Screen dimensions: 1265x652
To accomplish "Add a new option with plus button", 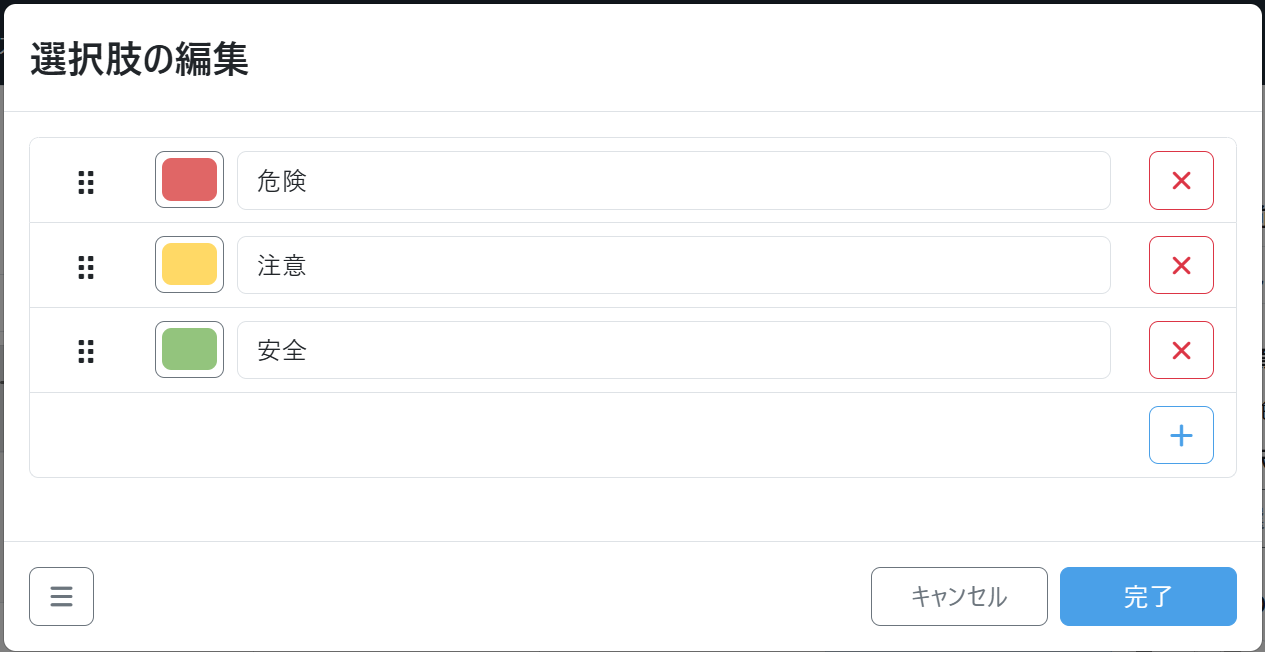I will [x=1181, y=436].
